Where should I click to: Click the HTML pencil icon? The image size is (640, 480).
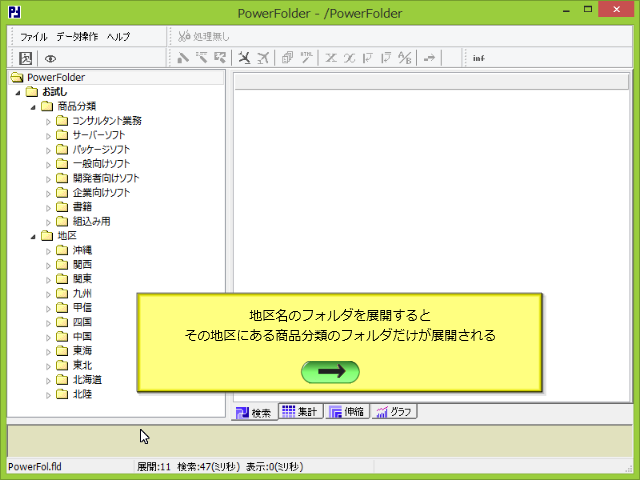coord(307,58)
